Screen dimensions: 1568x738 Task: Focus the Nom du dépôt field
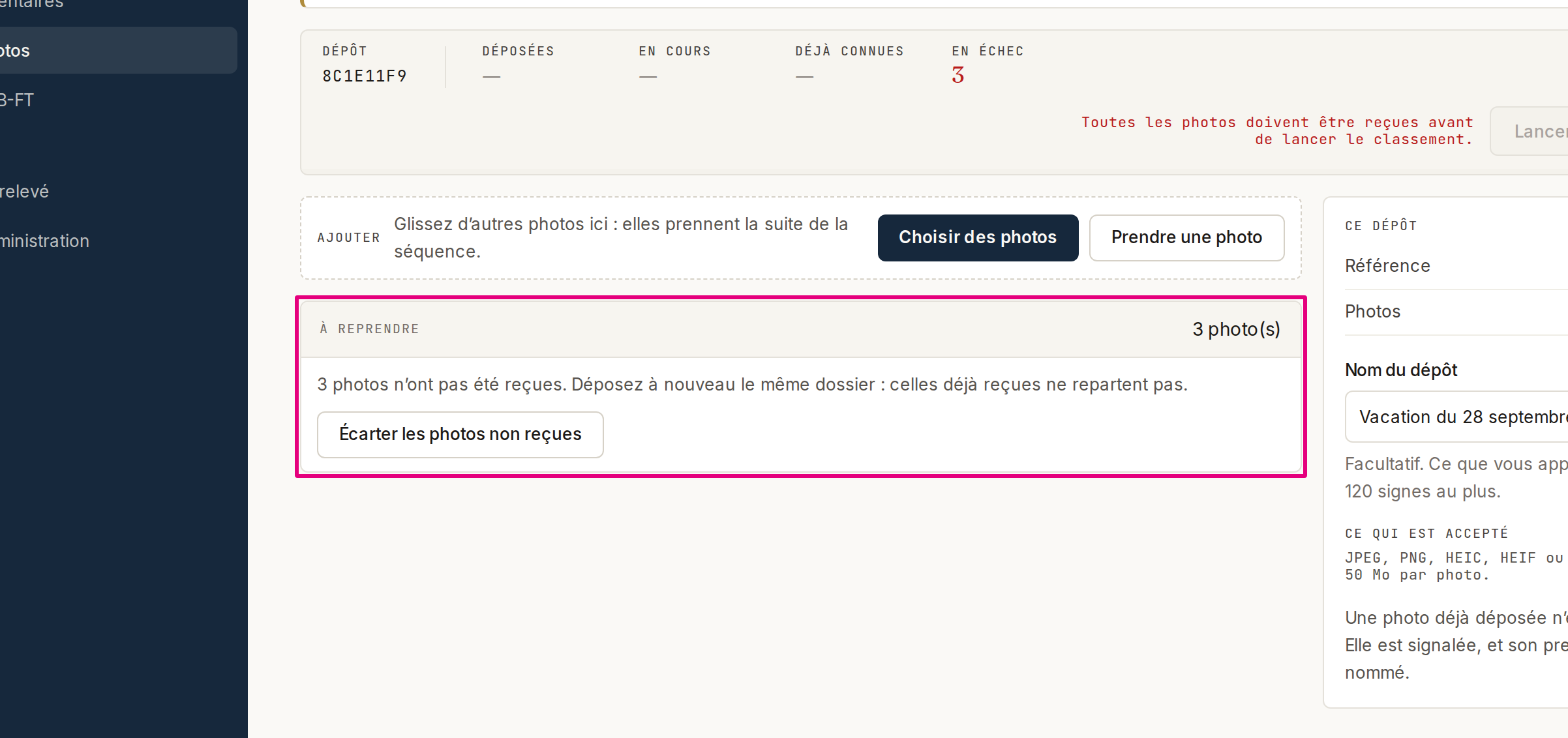[1456, 417]
